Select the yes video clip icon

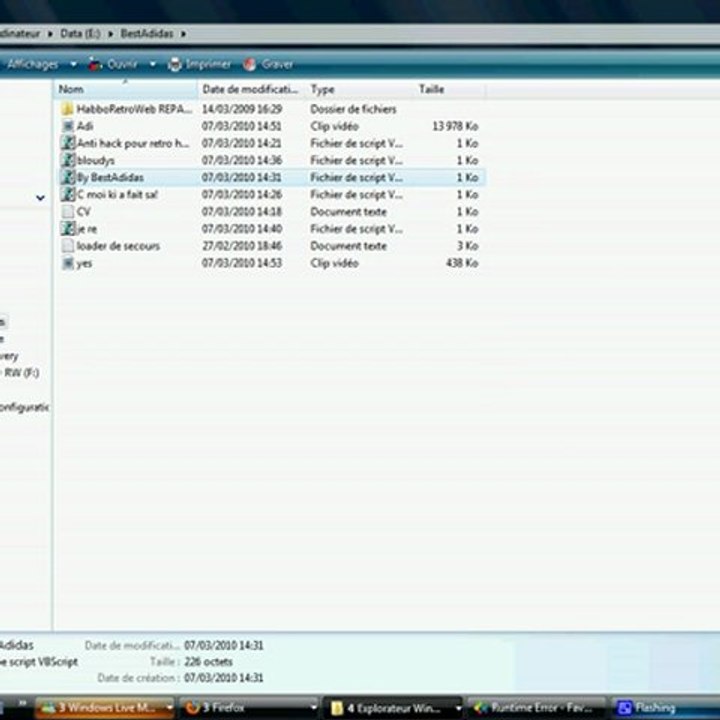(68, 263)
